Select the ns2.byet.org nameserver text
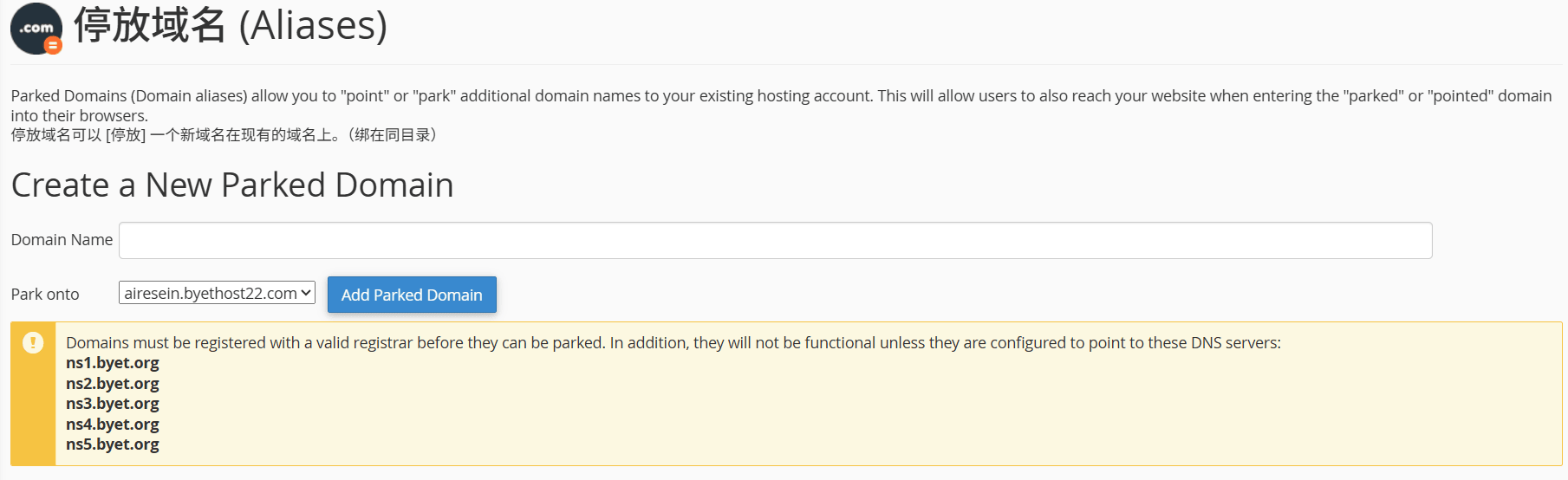The height and width of the screenshot is (480, 1568). click(x=113, y=383)
